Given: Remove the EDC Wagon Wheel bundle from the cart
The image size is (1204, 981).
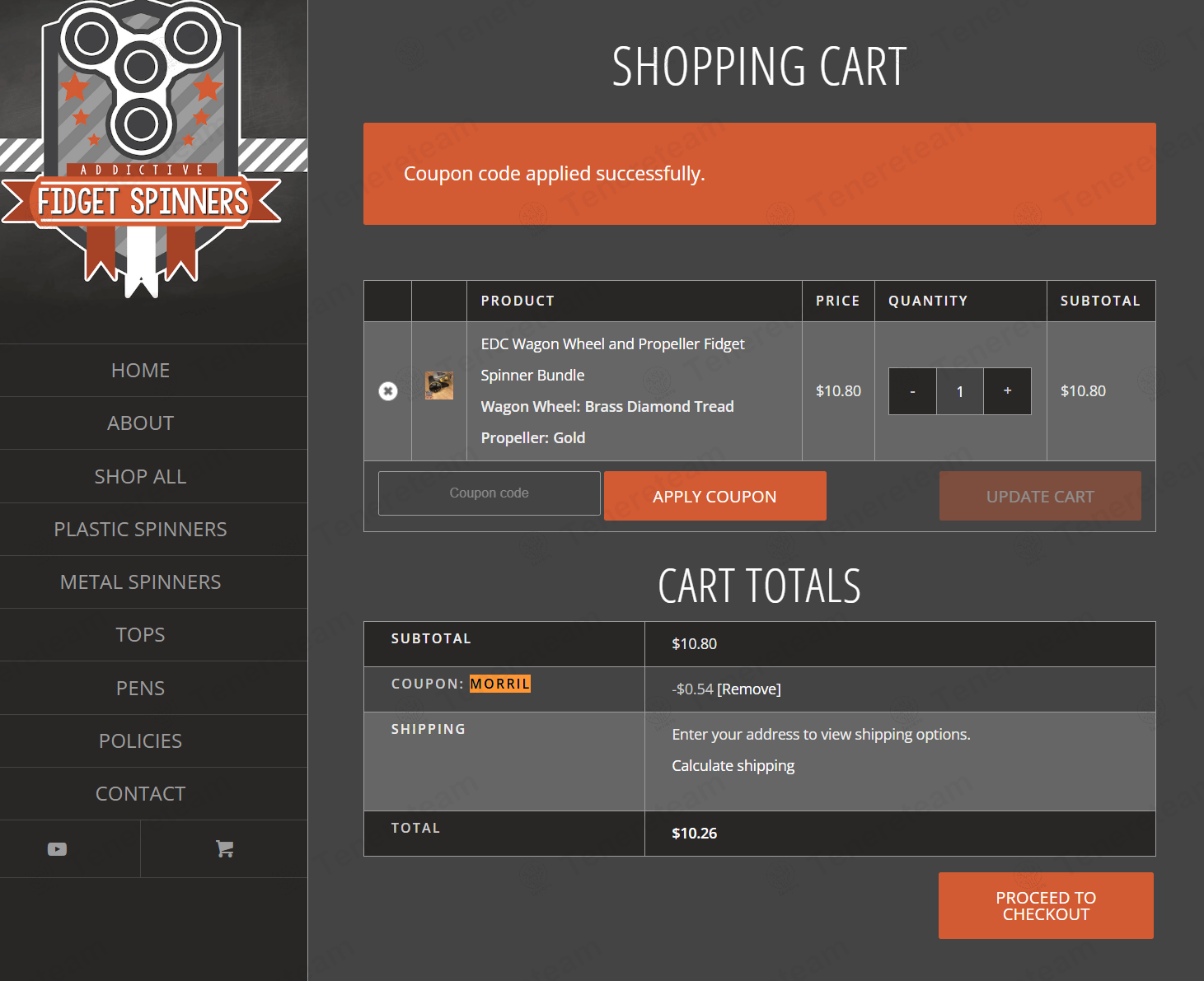Looking at the screenshot, I should pos(388,391).
